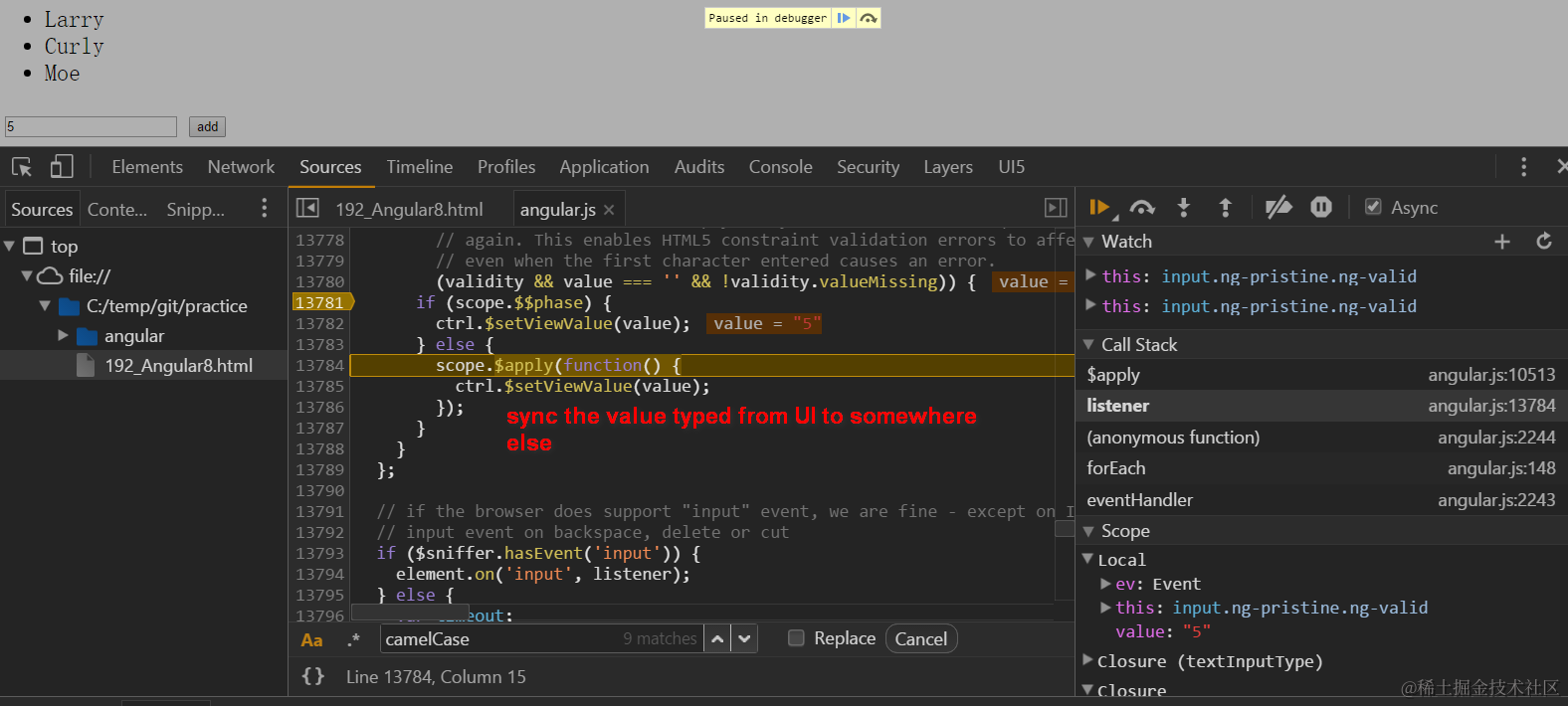Jump to next search match
Viewport: 1568px width, 706px height.
tap(744, 639)
